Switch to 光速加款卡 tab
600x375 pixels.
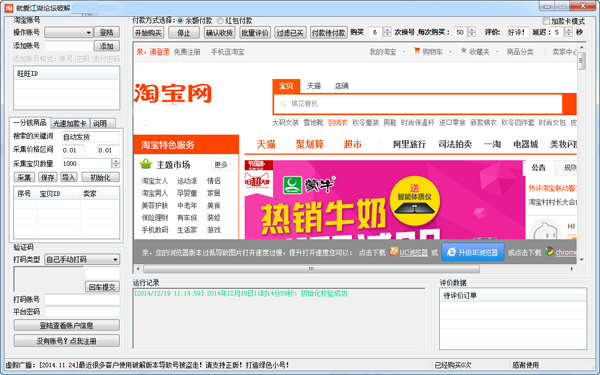tap(70, 124)
